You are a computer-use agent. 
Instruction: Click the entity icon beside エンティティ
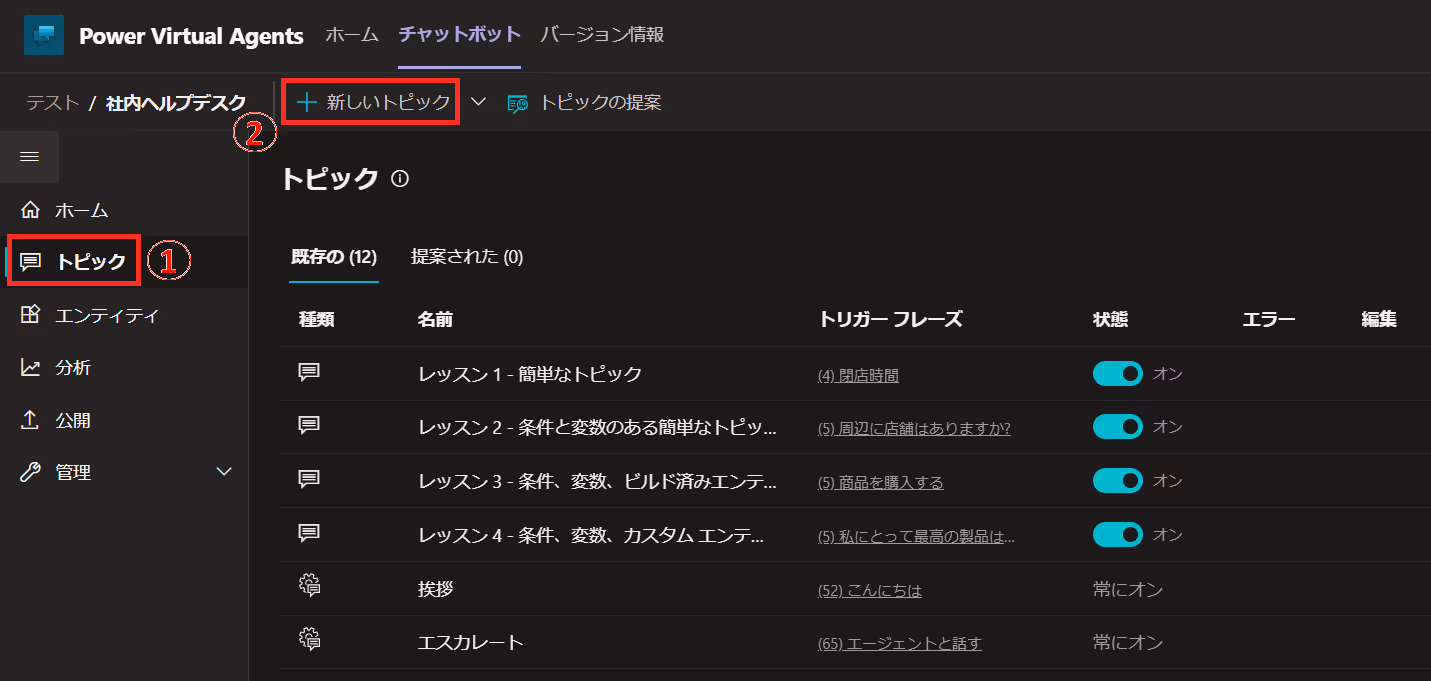click(x=30, y=315)
